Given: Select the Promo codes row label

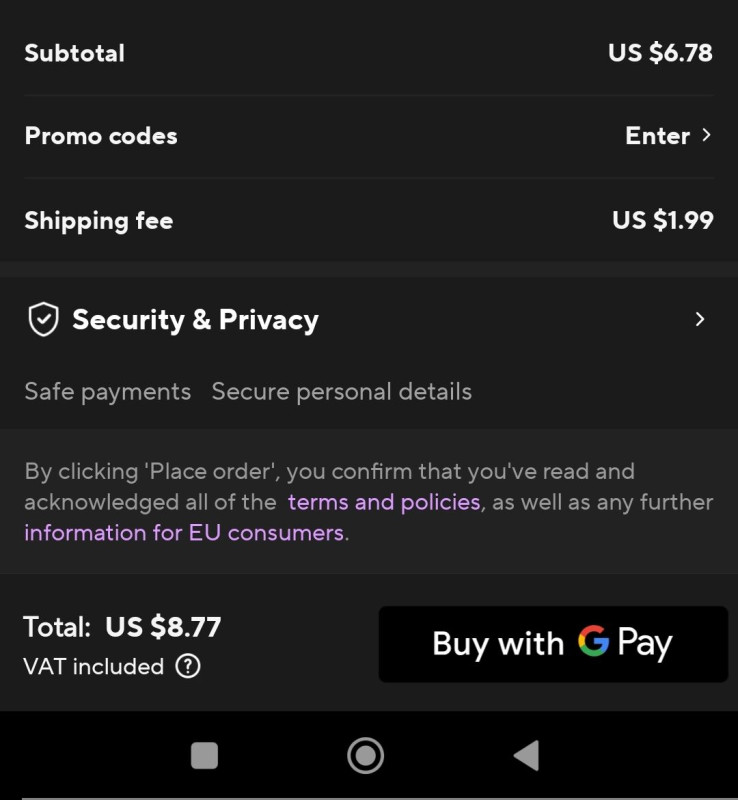Looking at the screenshot, I should 101,136.
